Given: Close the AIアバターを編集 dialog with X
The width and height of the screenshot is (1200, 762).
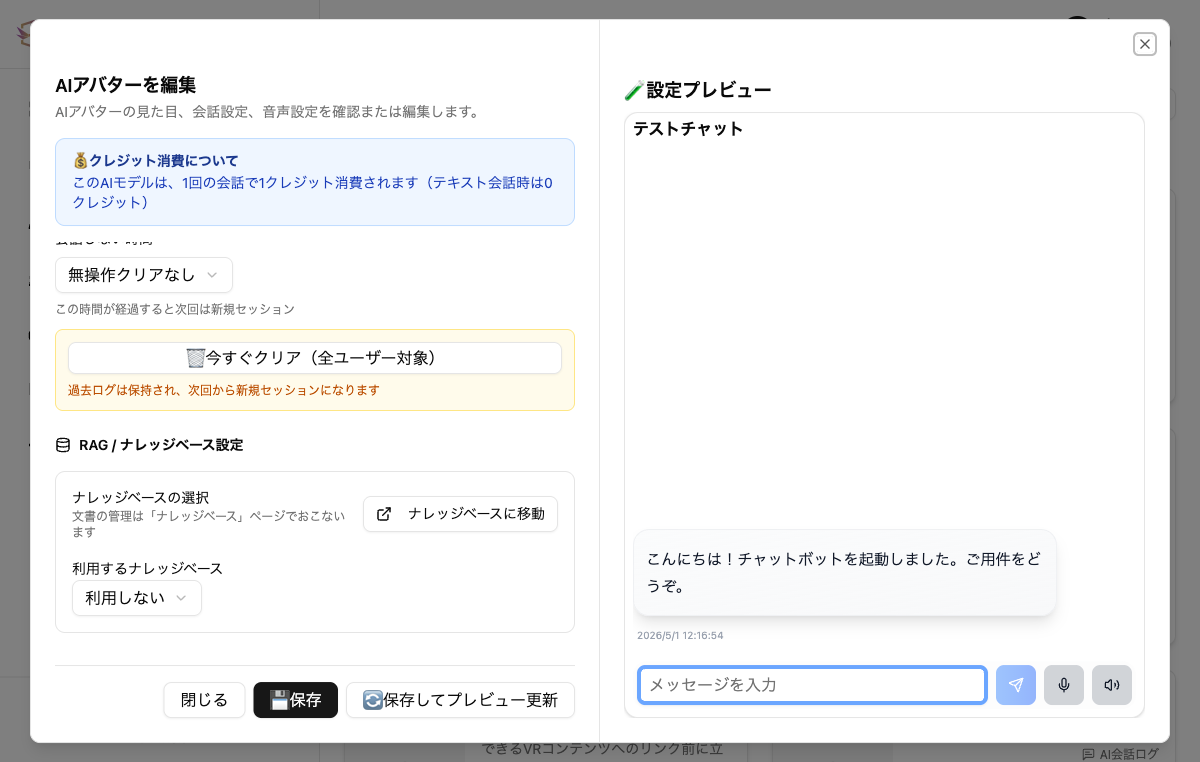Looking at the screenshot, I should (1145, 44).
